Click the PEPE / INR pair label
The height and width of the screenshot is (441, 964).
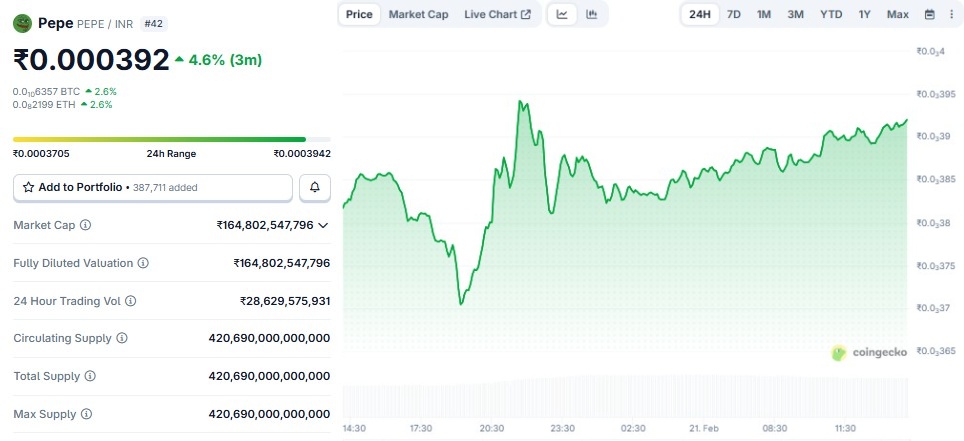[105, 24]
